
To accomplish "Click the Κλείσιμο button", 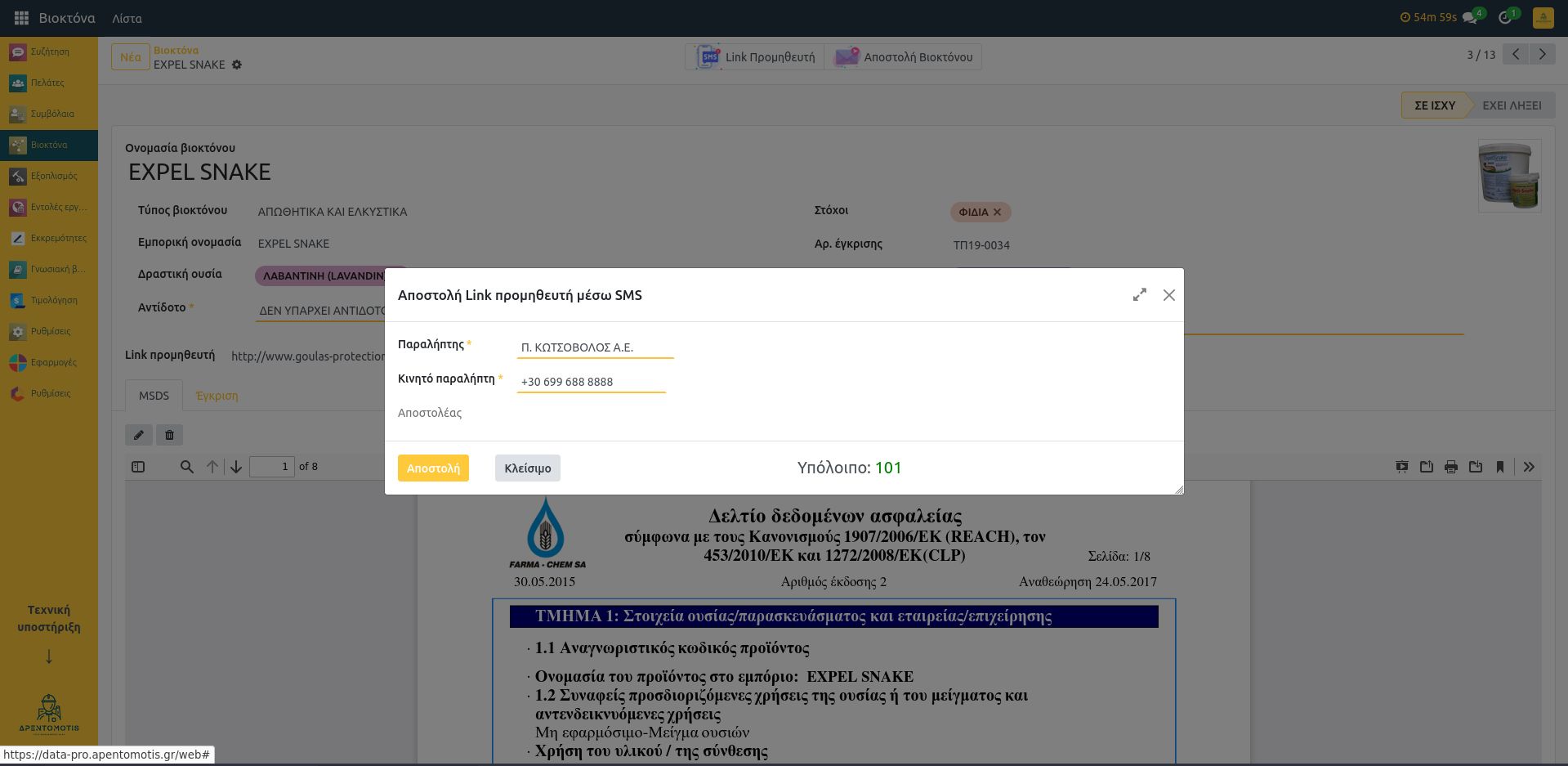I will pos(528,468).
